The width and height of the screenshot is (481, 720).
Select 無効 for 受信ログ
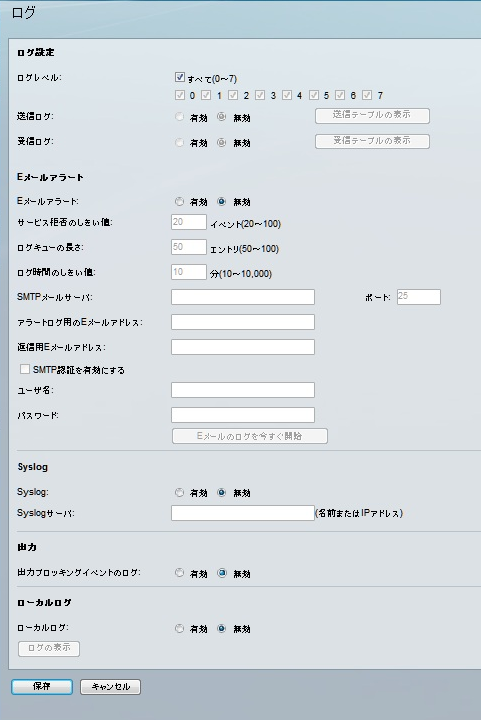coord(222,142)
